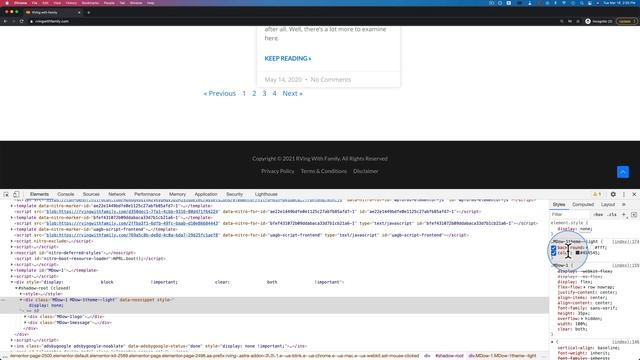Open the Security tab
The height and width of the screenshot is (360, 640).
click(x=234, y=194)
